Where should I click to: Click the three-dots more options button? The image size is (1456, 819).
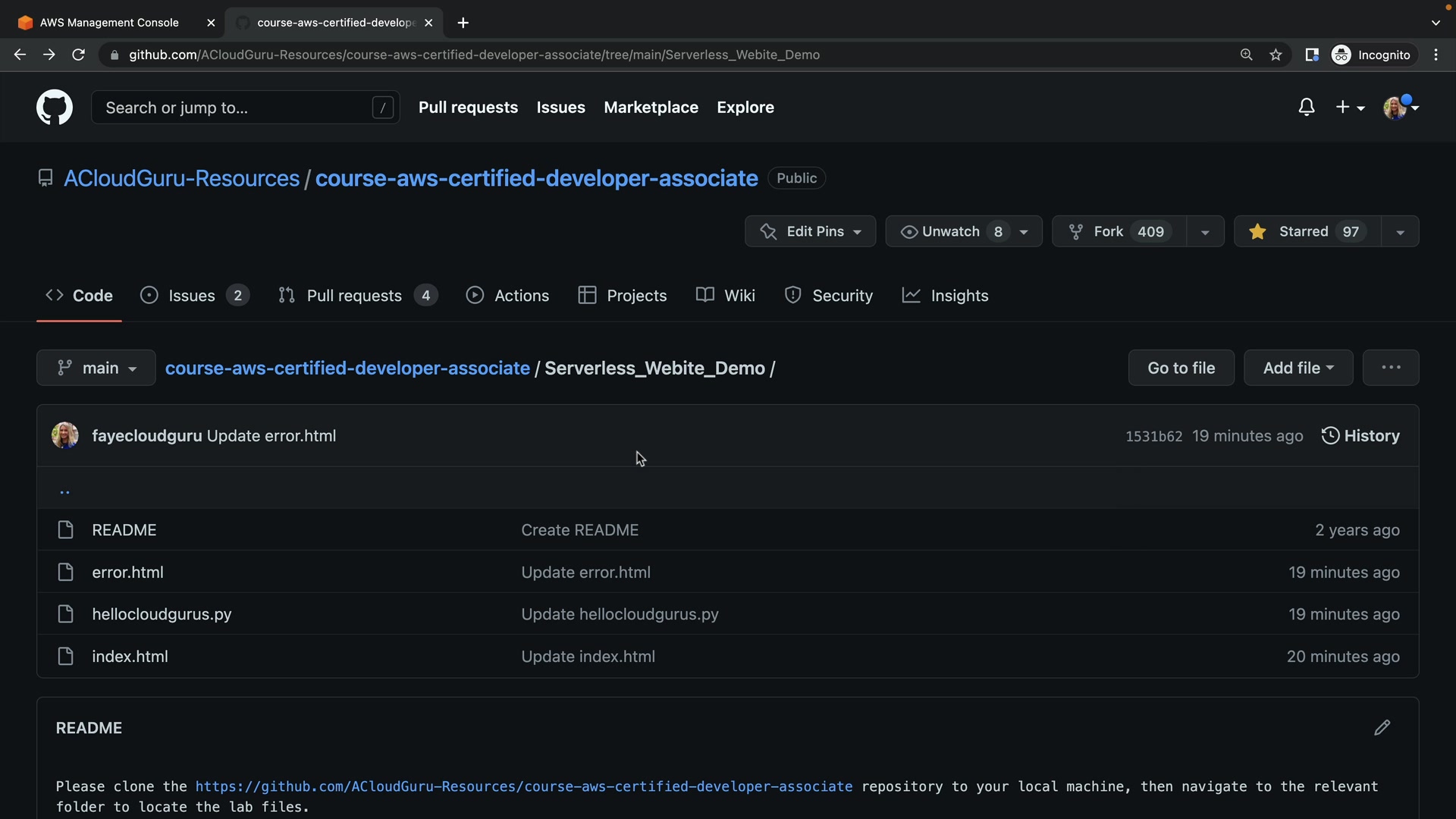coord(1390,368)
